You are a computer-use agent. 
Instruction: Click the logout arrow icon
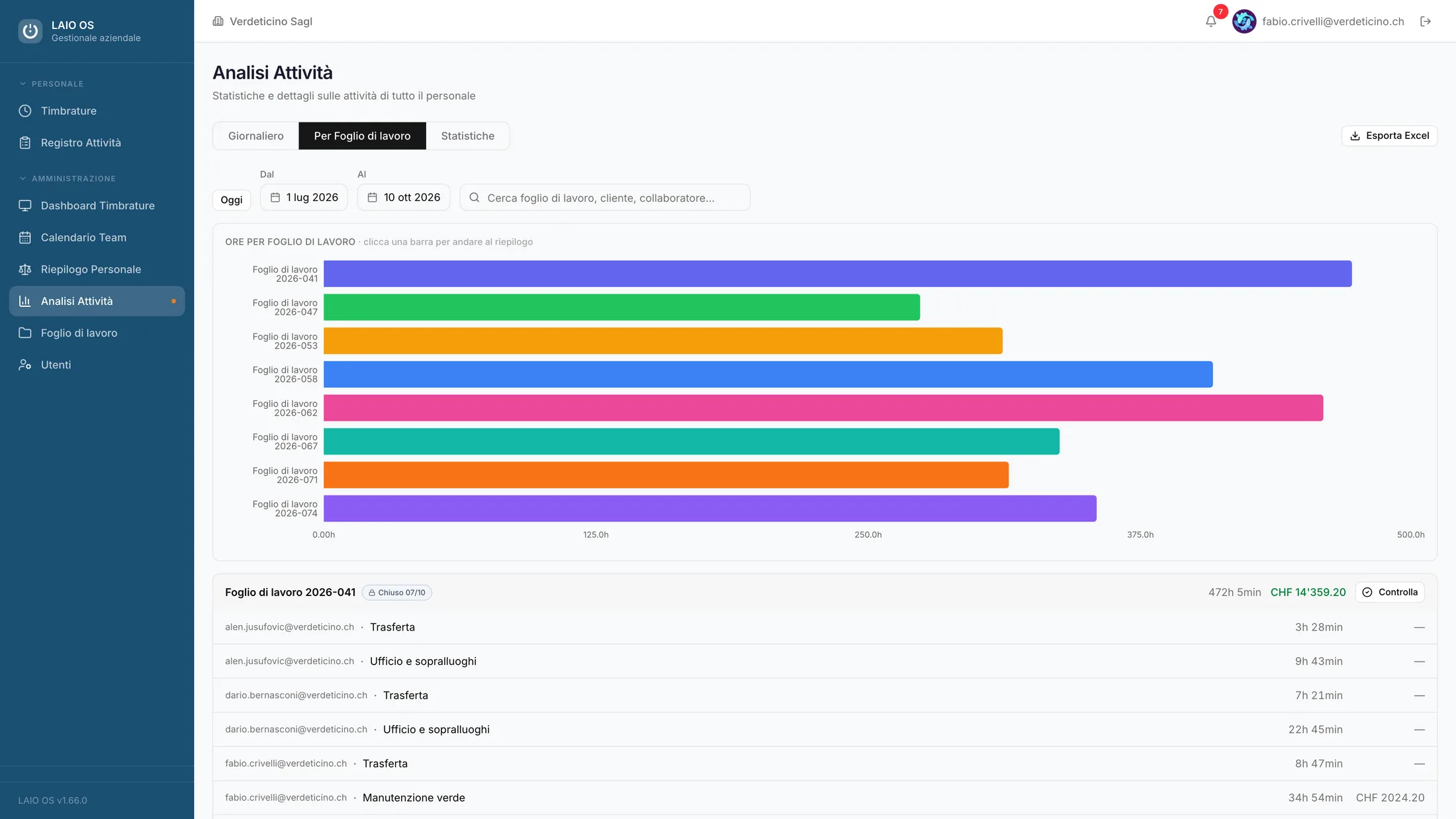pos(1426,21)
